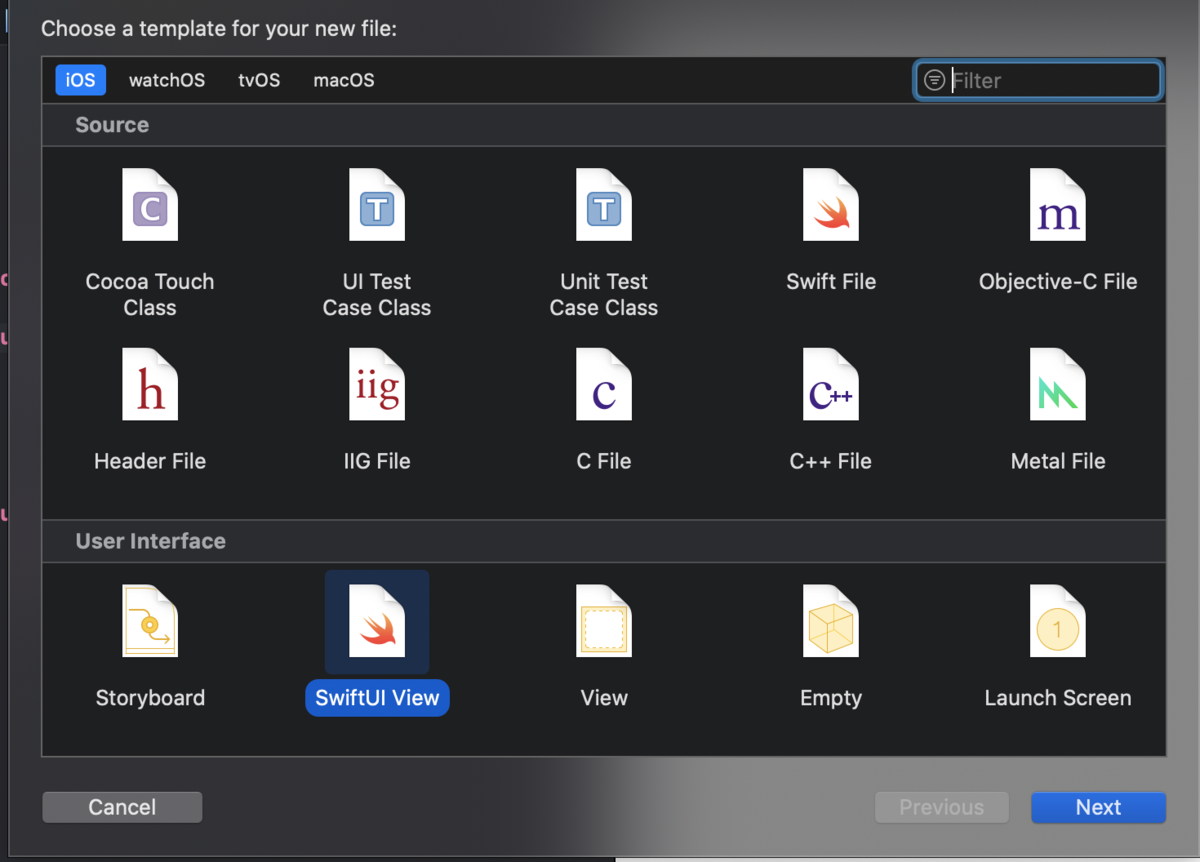Click the filter icon in search field
This screenshot has height=862, width=1200.
click(x=934, y=81)
